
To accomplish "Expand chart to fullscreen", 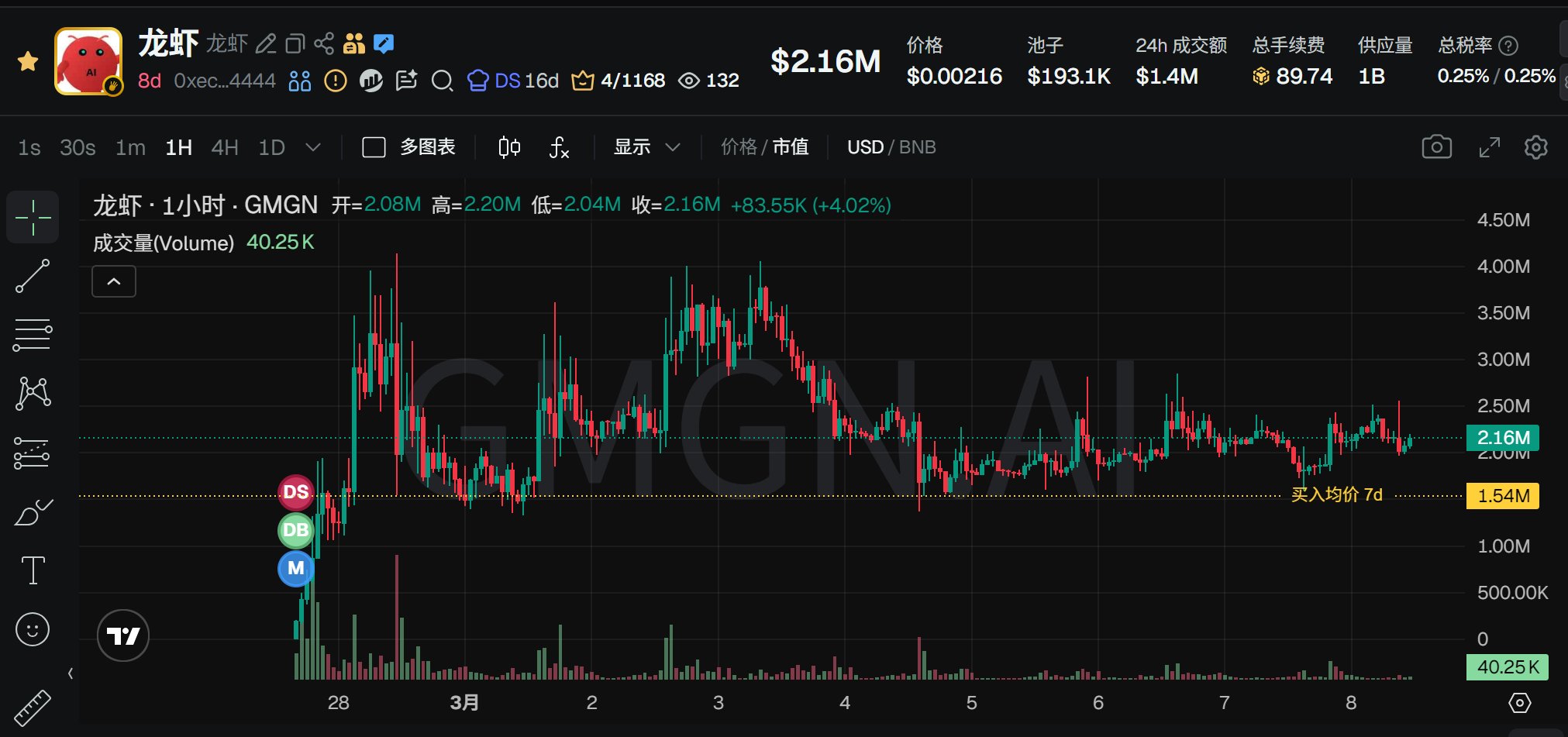I will [1489, 147].
